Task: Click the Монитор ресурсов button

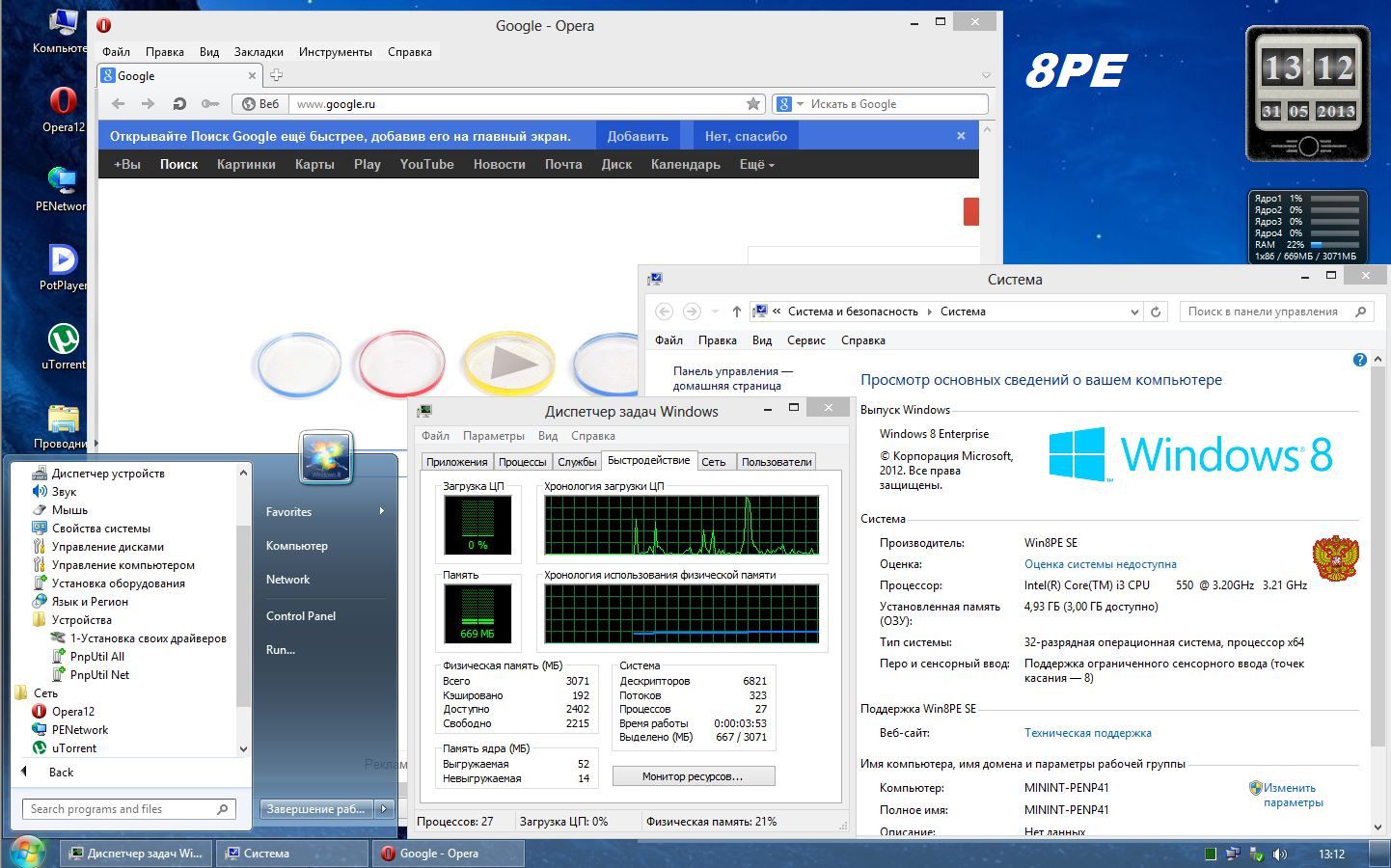Action: click(693, 776)
